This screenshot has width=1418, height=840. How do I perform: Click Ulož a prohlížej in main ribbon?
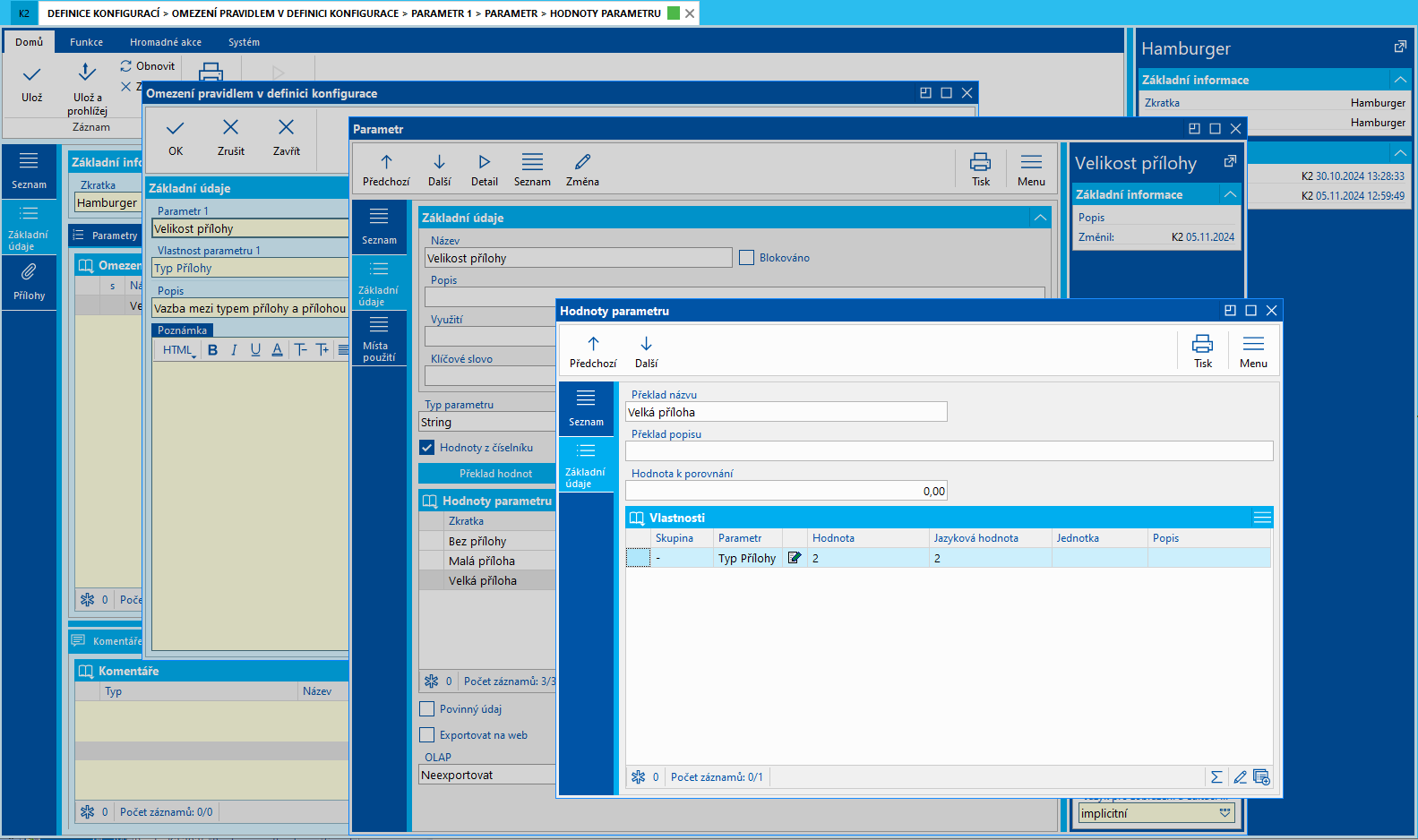pyautogui.click(x=87, y=90)
